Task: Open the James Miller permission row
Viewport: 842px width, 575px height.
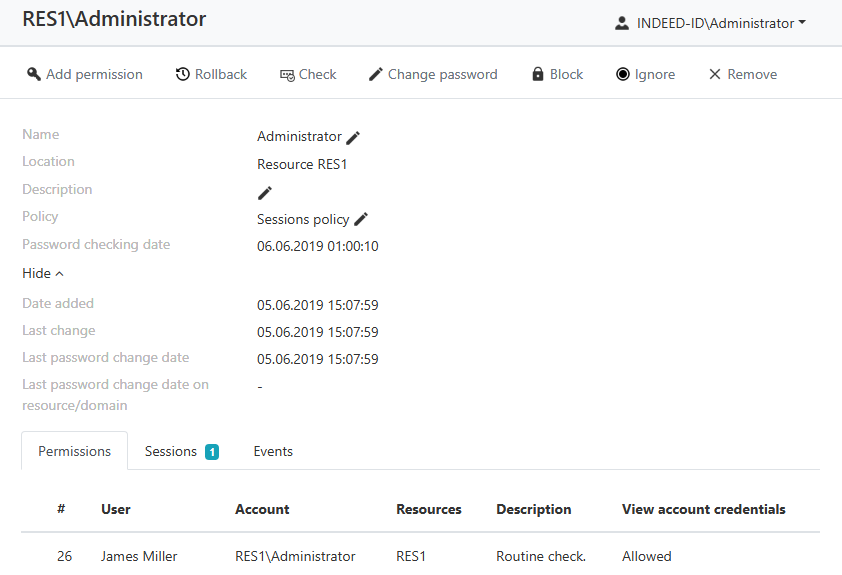Action: tap(139, 556)
